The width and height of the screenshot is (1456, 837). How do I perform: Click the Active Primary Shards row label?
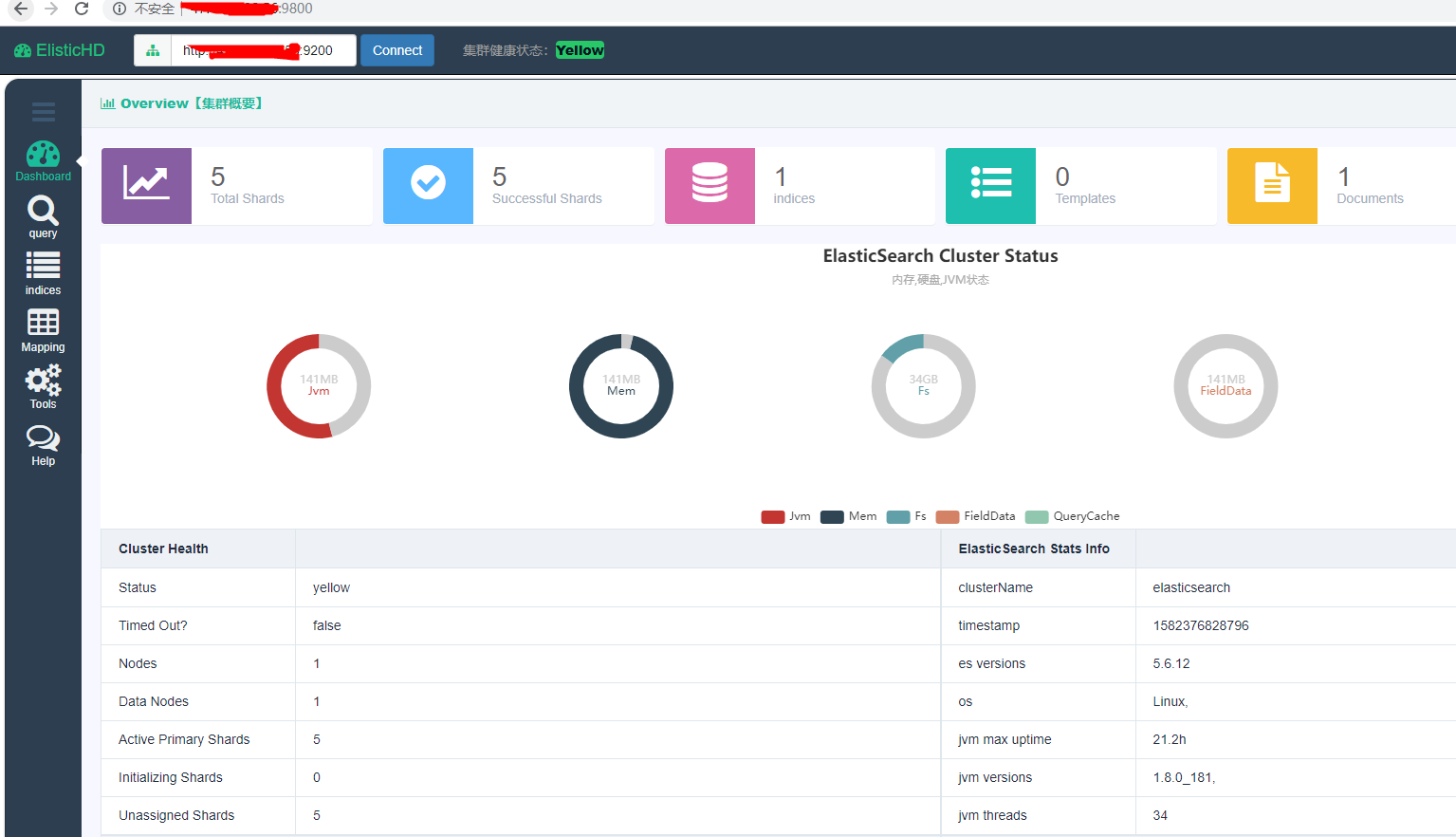click(x=184, y=739)
